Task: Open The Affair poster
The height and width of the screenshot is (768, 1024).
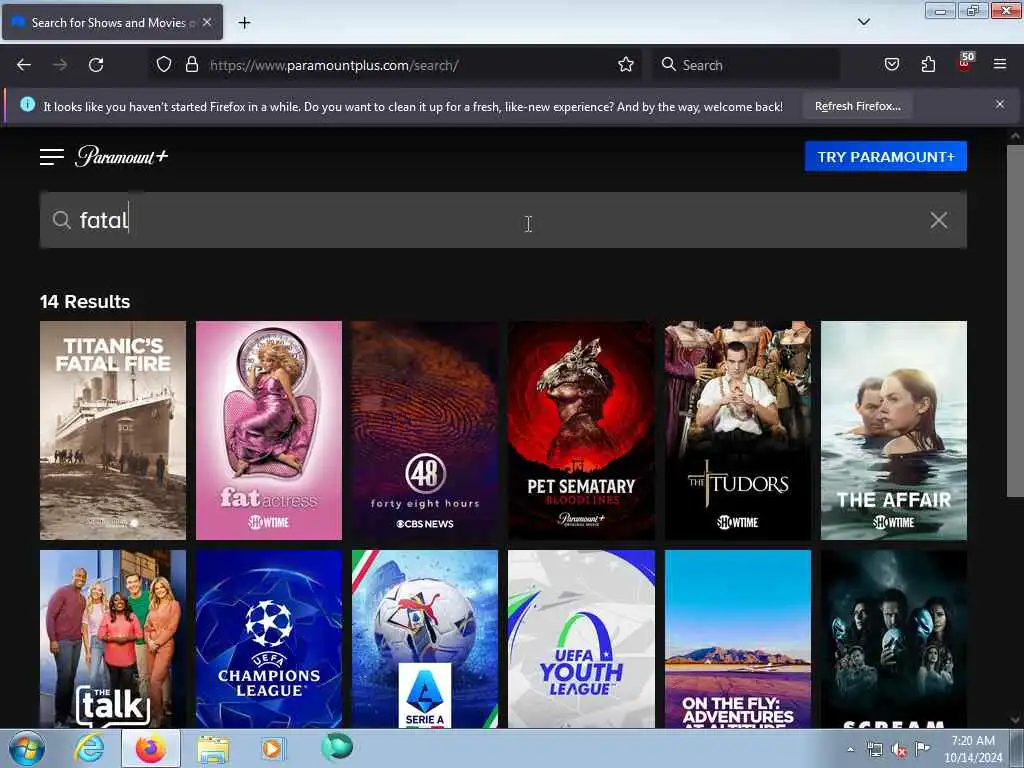Action: pos(894,430)
